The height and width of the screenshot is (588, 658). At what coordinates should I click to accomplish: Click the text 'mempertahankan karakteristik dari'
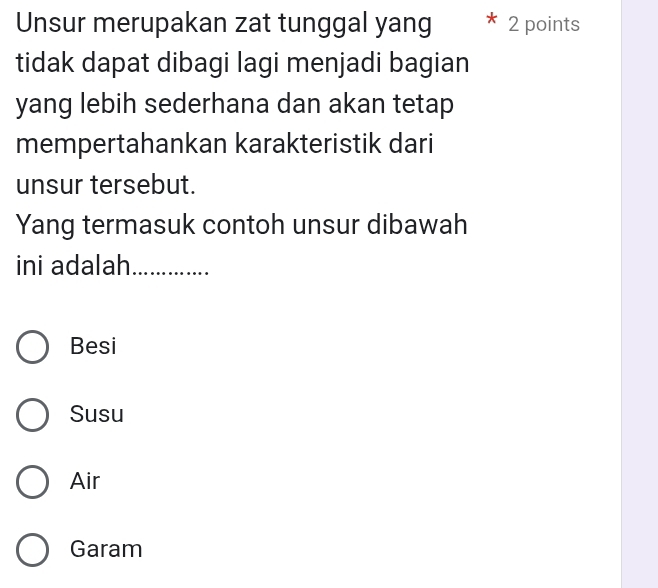click(225, 144)
